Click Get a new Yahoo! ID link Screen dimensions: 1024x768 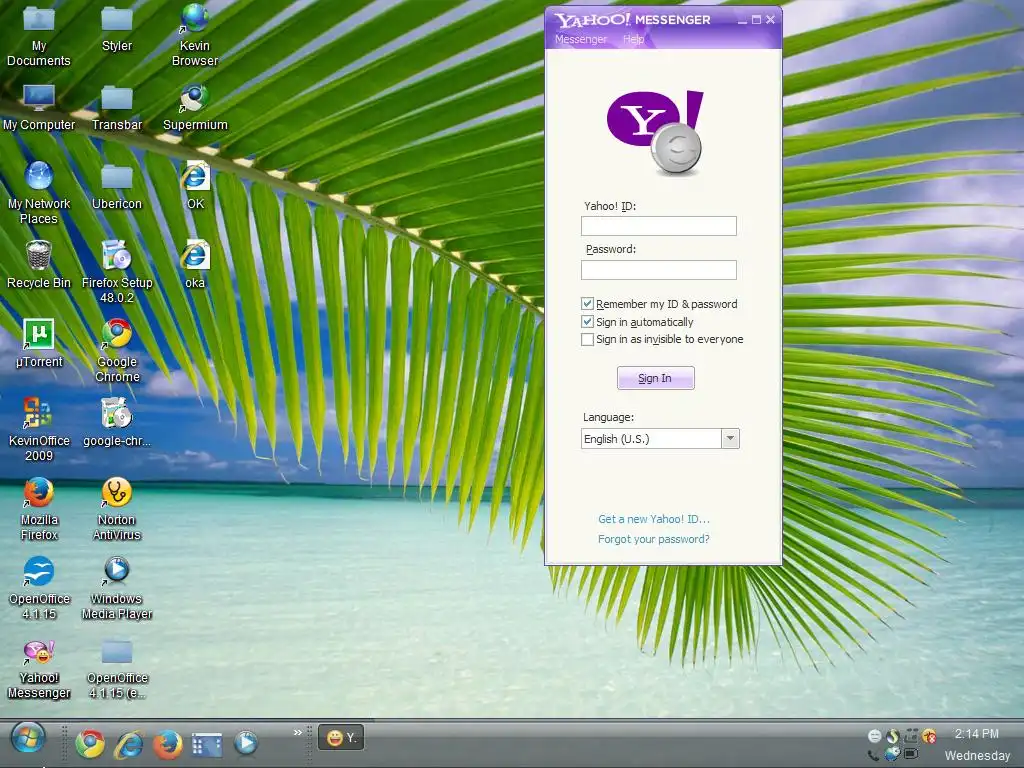click(654, 519)
